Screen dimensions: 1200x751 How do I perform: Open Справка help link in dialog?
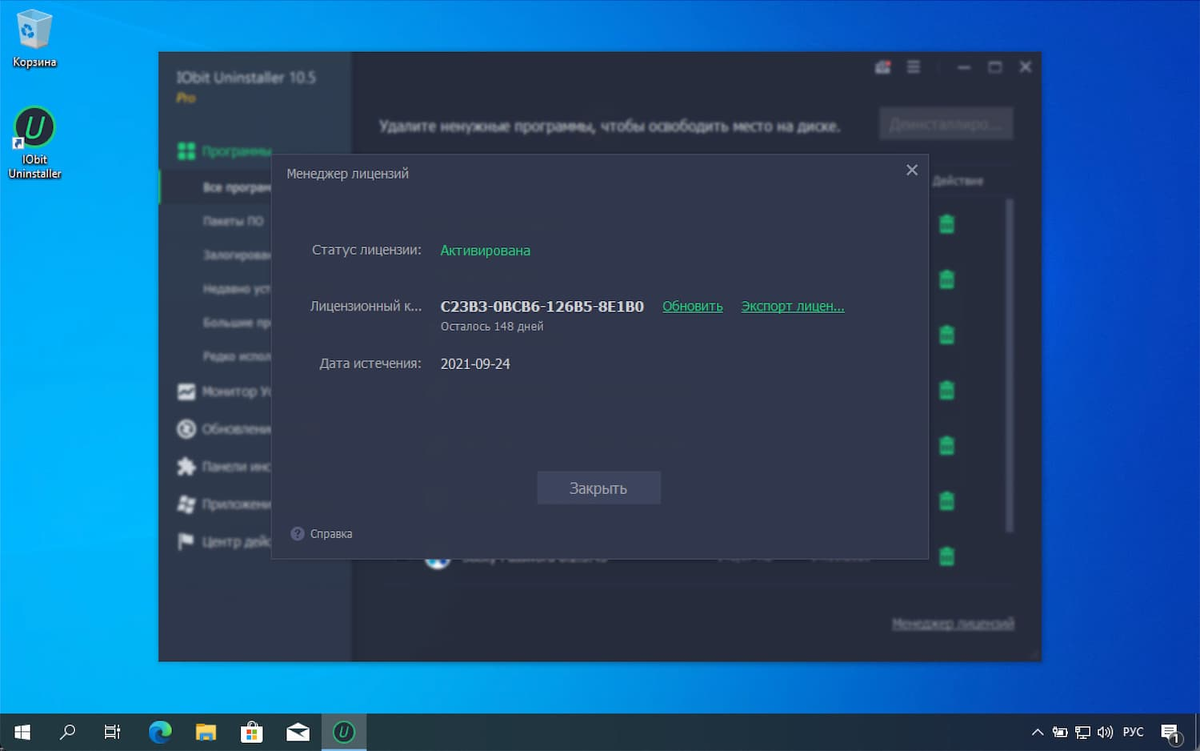click(331, 534)
